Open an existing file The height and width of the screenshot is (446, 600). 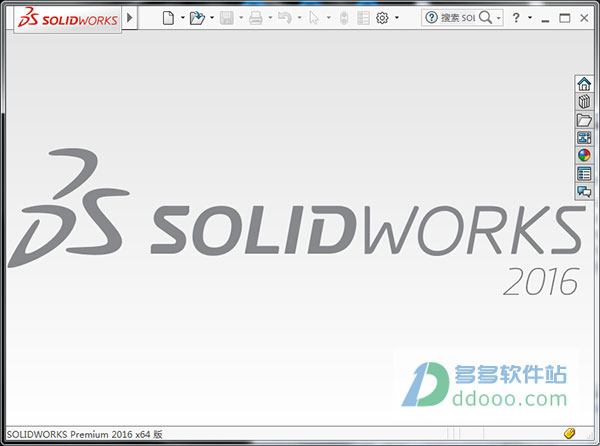[x=197, y=18]
